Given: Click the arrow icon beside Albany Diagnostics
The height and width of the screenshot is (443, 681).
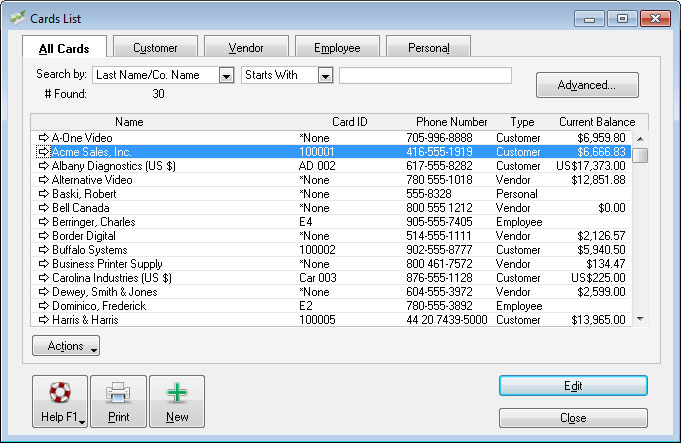Looking at the screenshot, I should [x=43, y=166].
